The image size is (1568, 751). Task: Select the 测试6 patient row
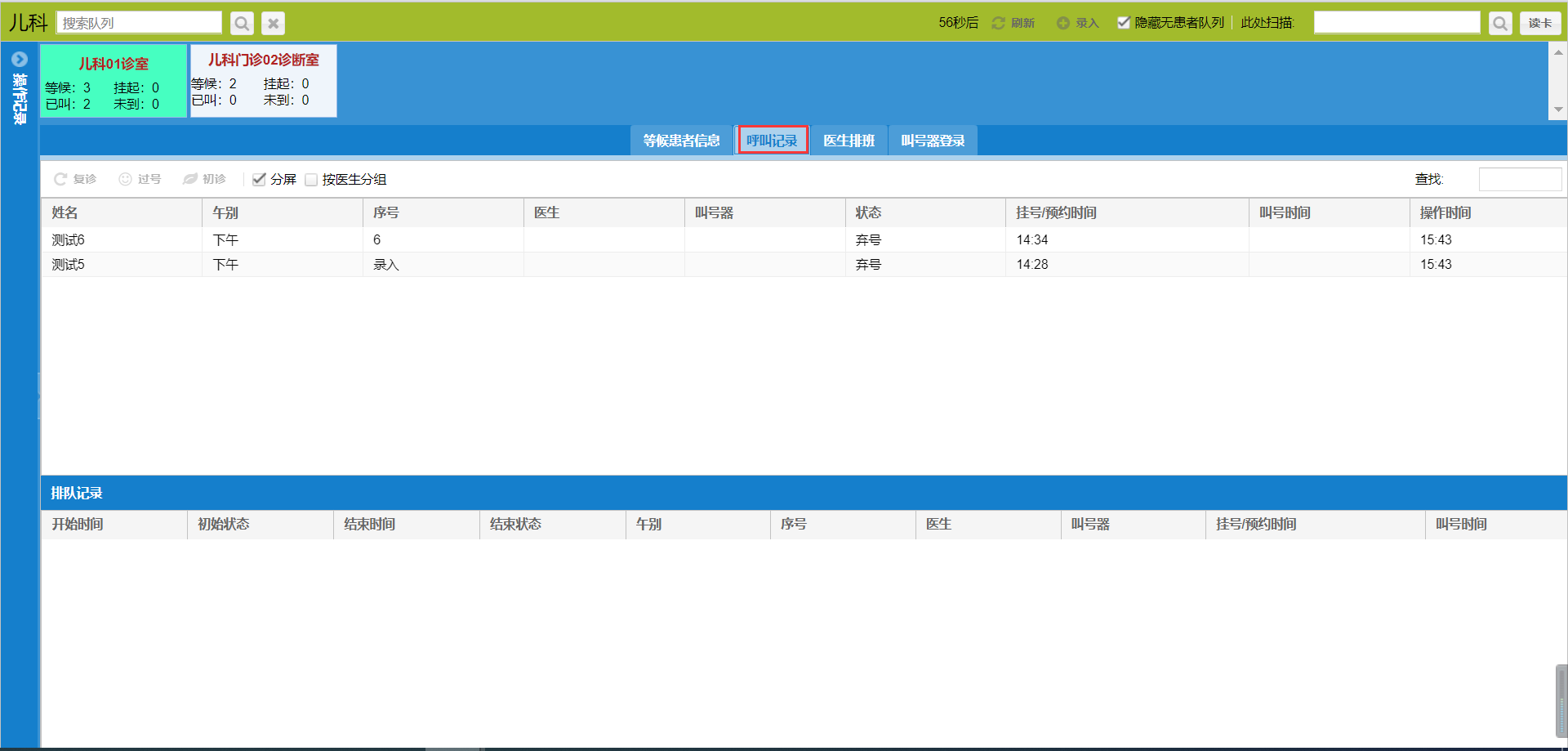pyautogui.click(x=804, y=239)
